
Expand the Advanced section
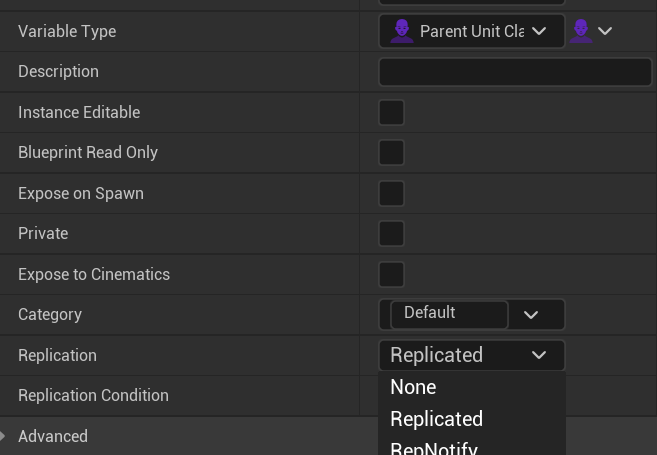click(5, 436)
